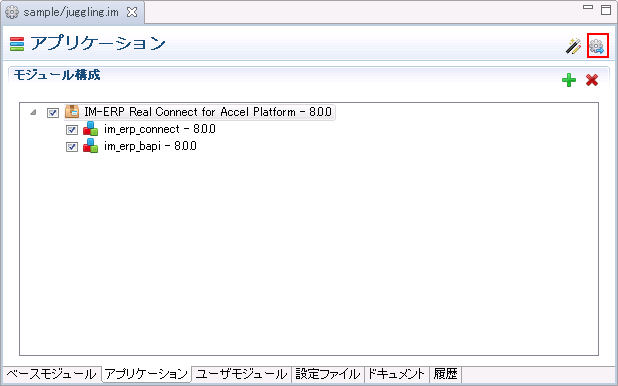Click the application stacked bars header icon
The height and width of the screenshot is (386, 618).
(17, 44)
